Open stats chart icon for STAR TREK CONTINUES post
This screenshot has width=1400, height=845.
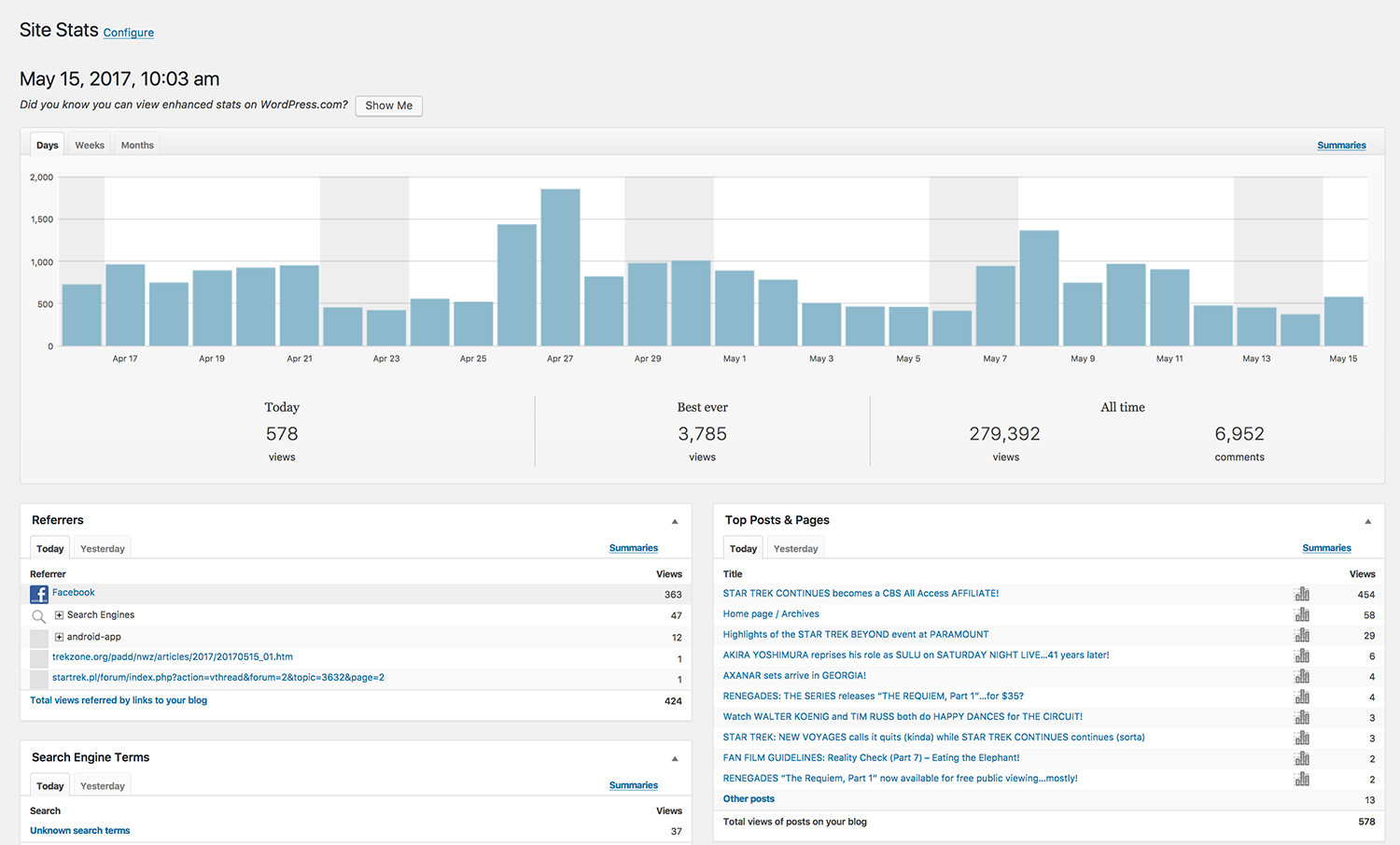click(1302, 594)
